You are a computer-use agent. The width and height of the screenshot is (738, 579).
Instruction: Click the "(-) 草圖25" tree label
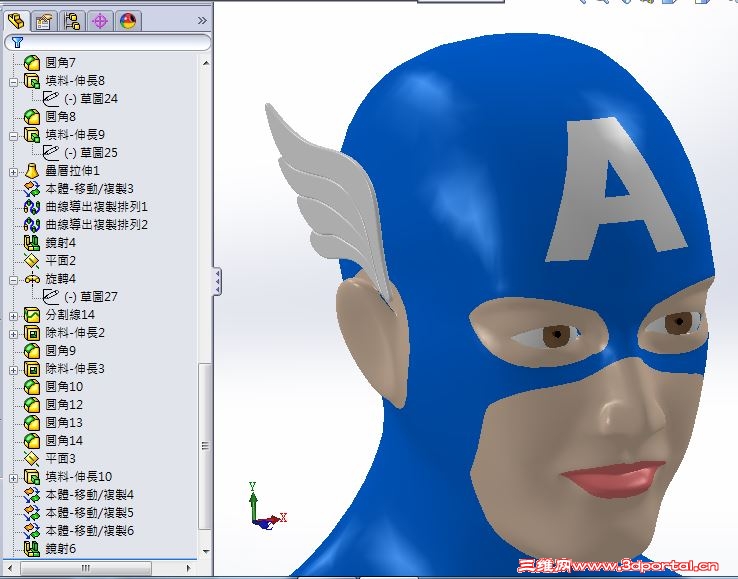91,153
